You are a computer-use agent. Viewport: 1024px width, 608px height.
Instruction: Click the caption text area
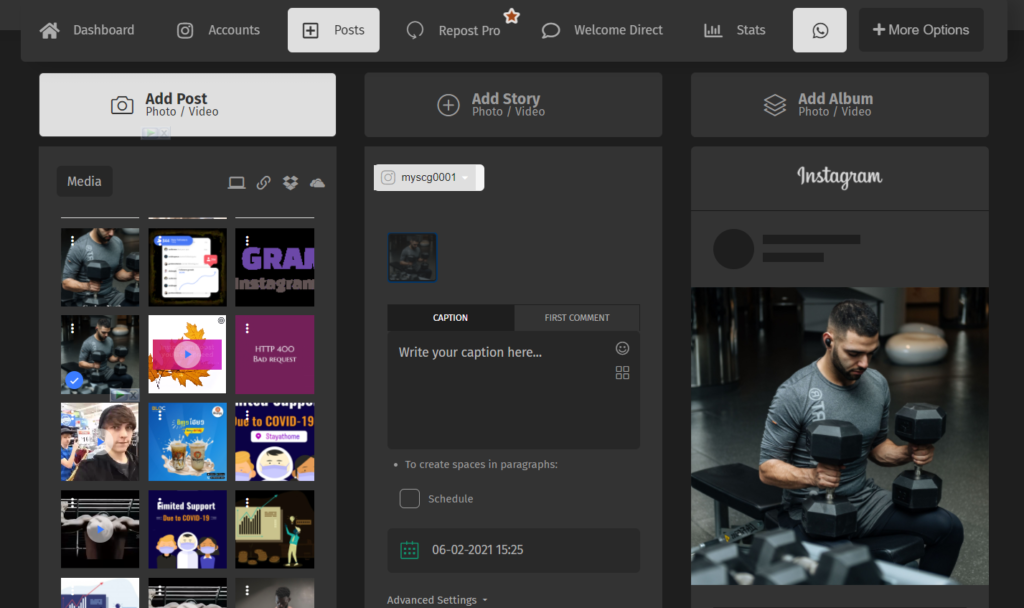[x=513, y=390]
